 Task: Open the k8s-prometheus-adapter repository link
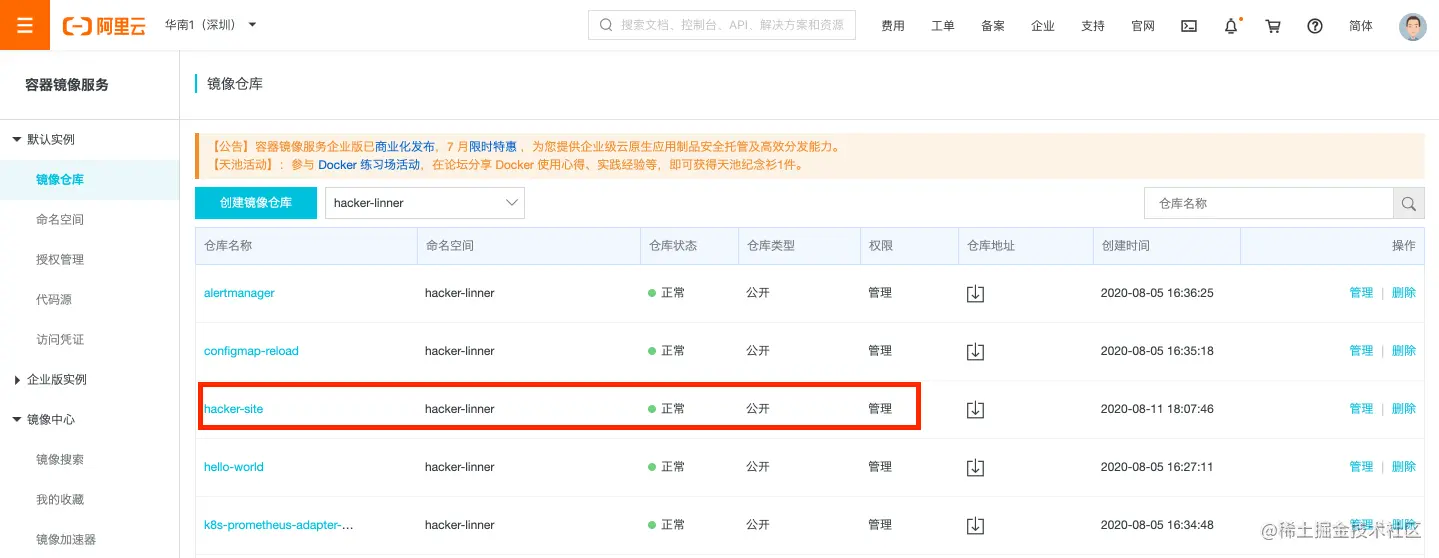279,525
